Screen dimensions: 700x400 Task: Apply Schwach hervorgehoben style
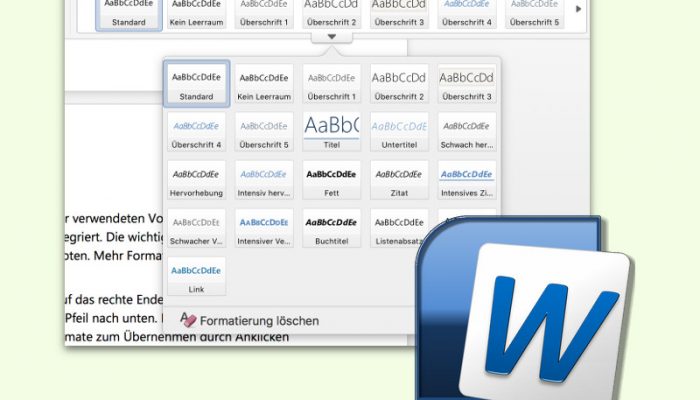pos(467,132)
